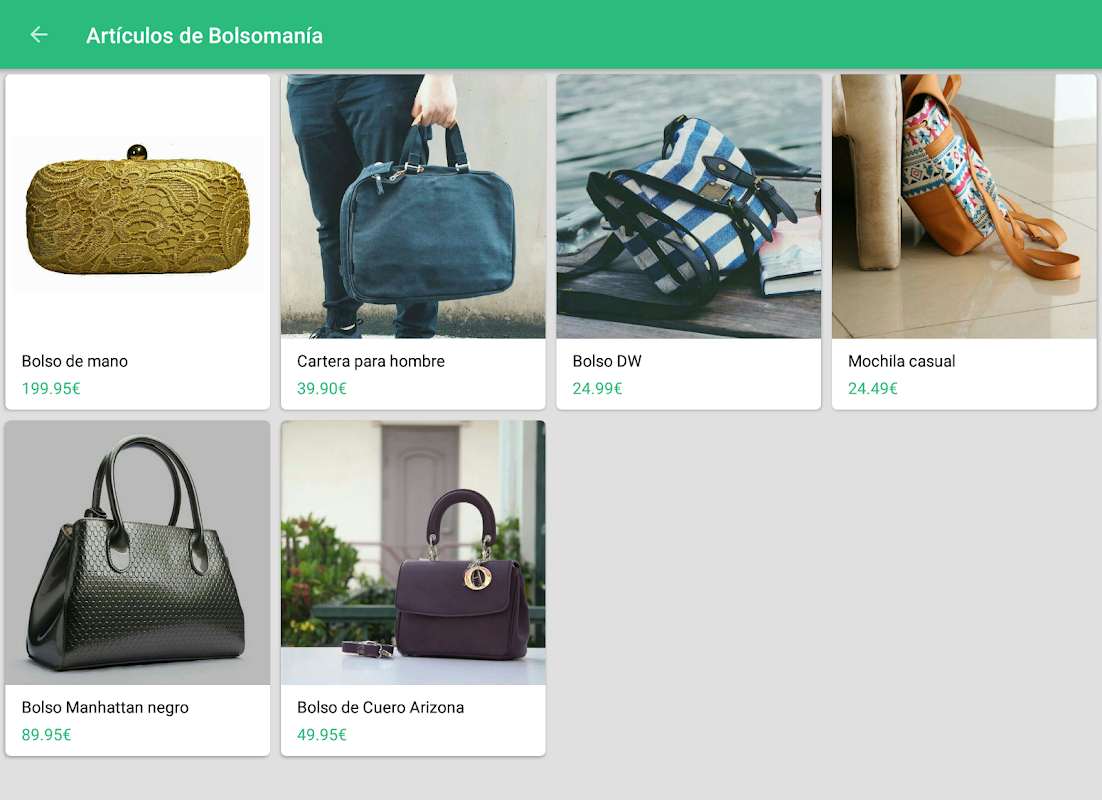Select the Bolso de Cuero Arizona title

(x=381, y=707)
